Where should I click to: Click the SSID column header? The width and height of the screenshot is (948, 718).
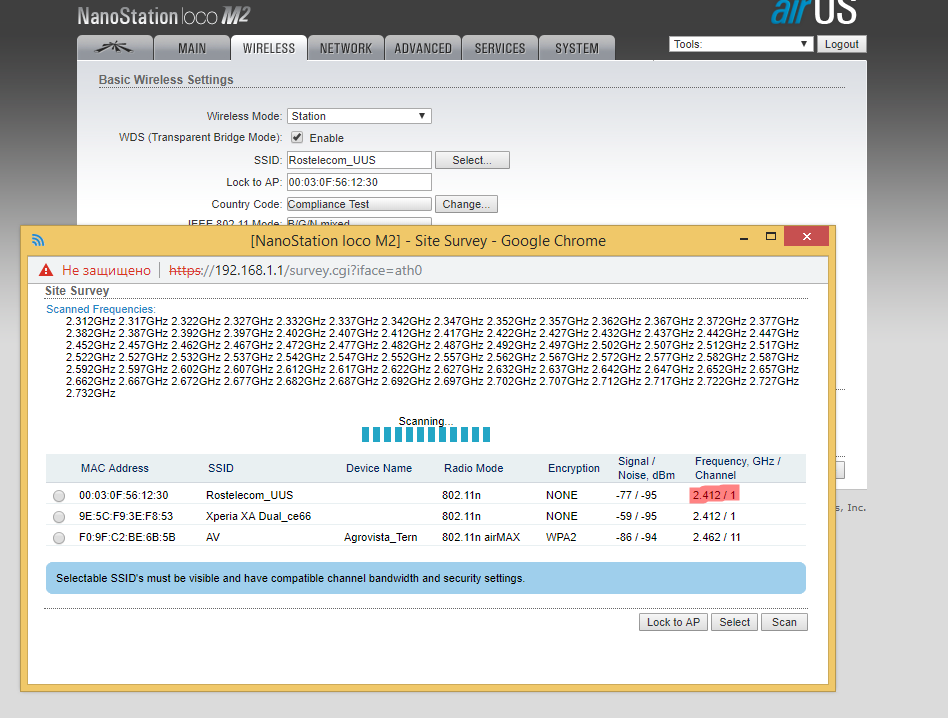pos(221,468)
